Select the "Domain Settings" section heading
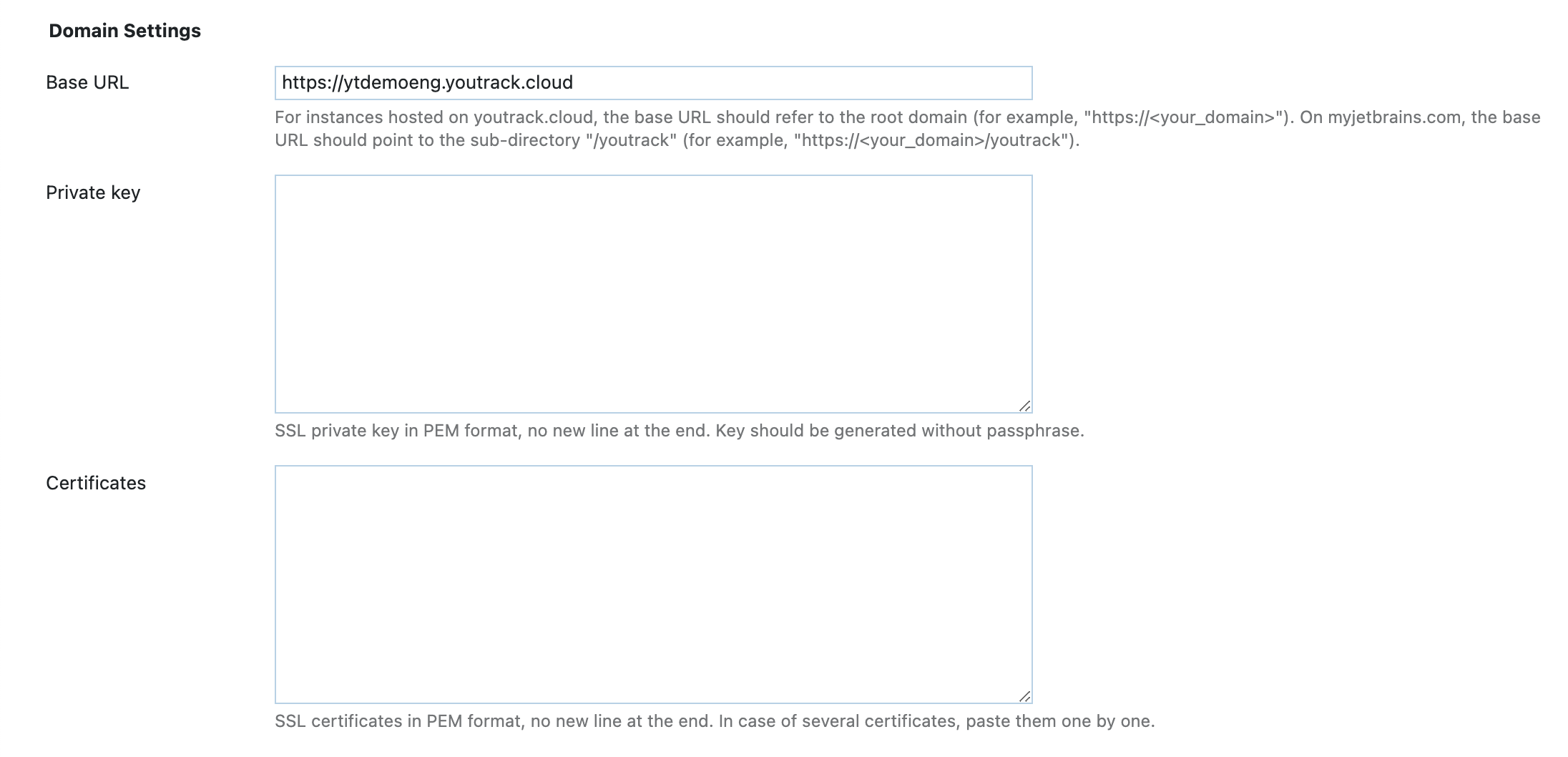This screenshot has height=757, width=1568. point(124,31)
